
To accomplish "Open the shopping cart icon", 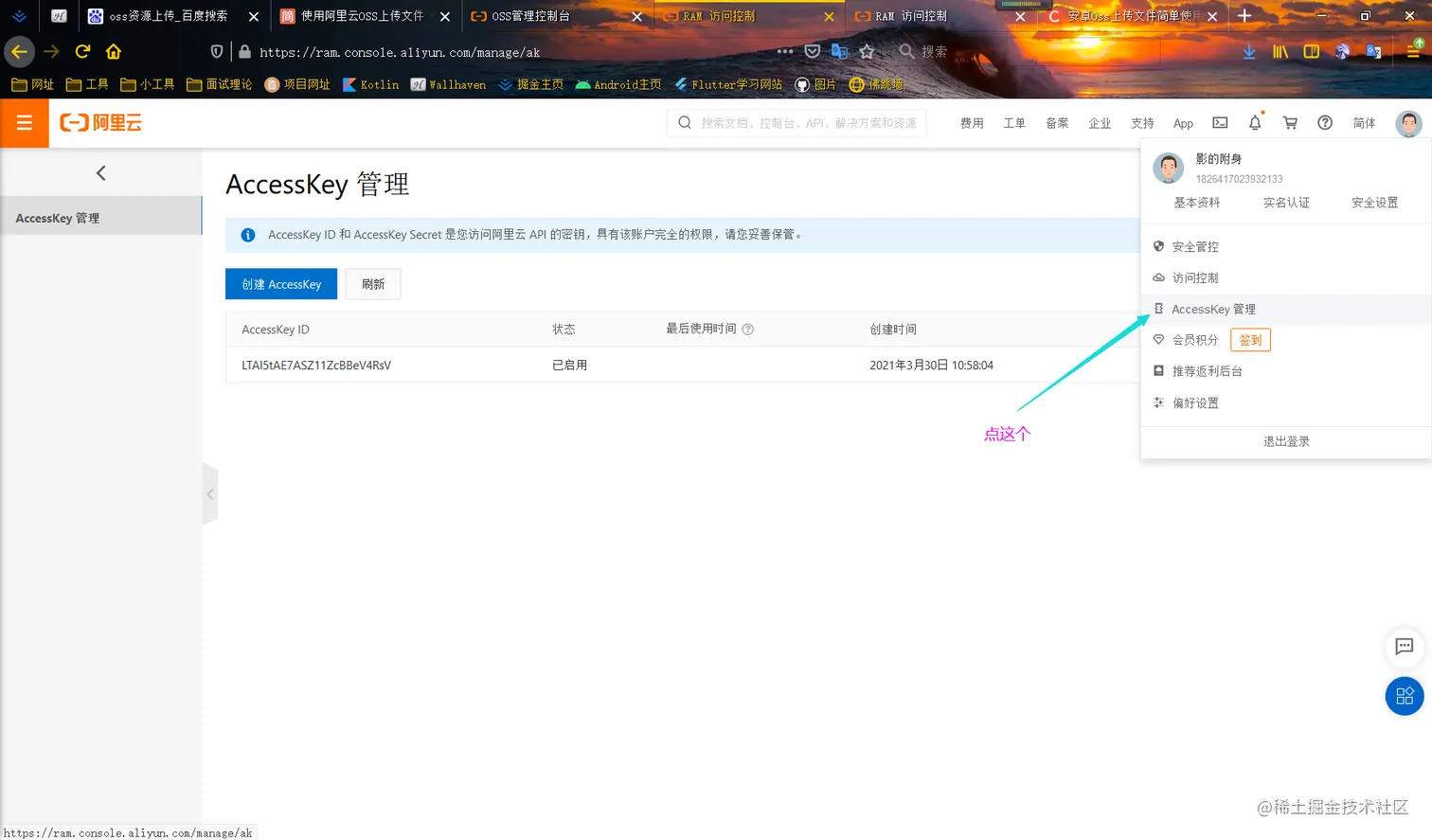I will pyautogui.click(x=1289, y=123).
